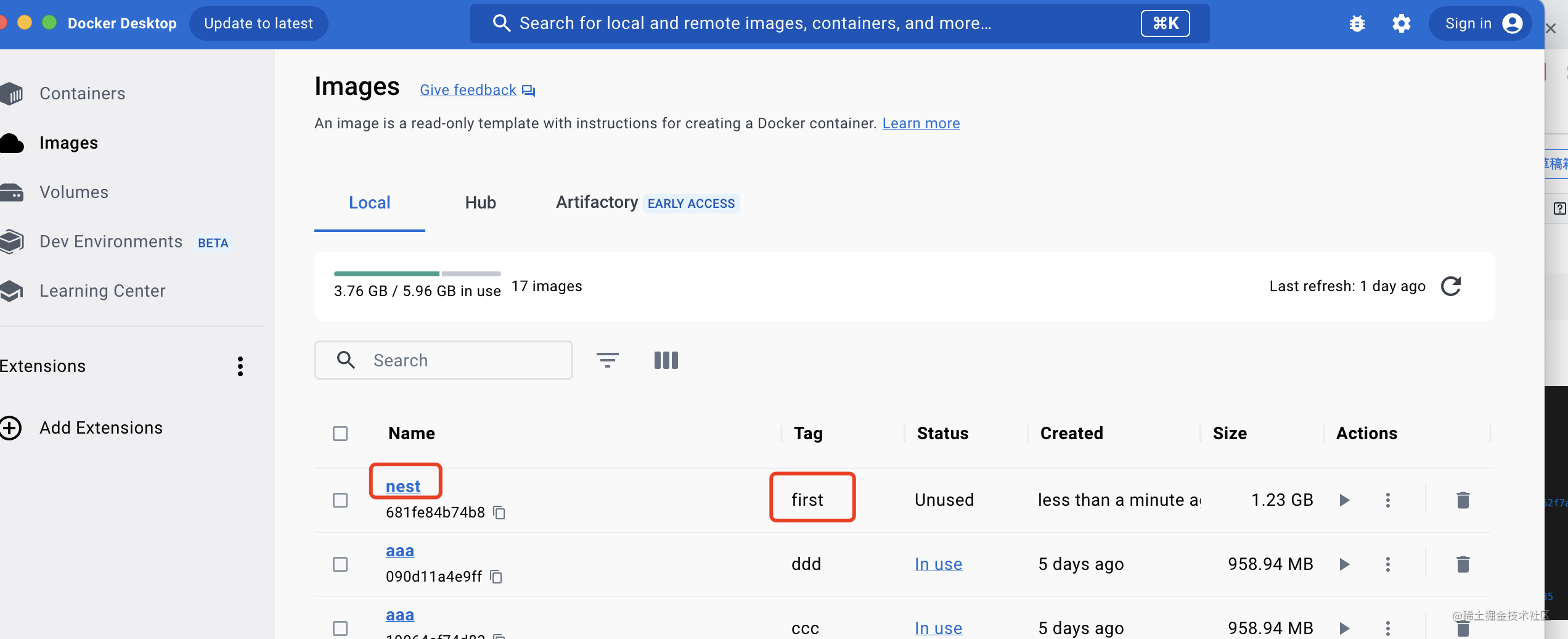Toggle the select-all images checkbox
Image resolution: width=1568 pixels, height=639 pixels.
[340, 434]
